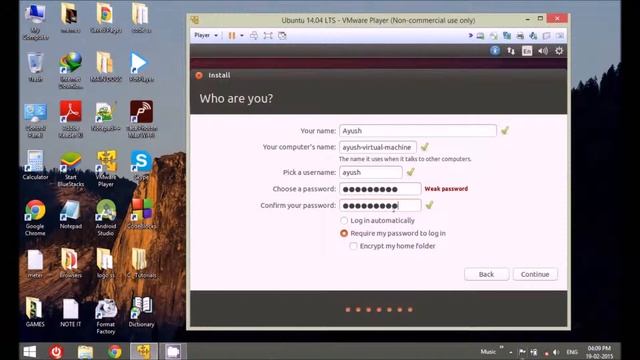
Task: Click the sound card device icon in VMware toolbar
Action: 533,36
